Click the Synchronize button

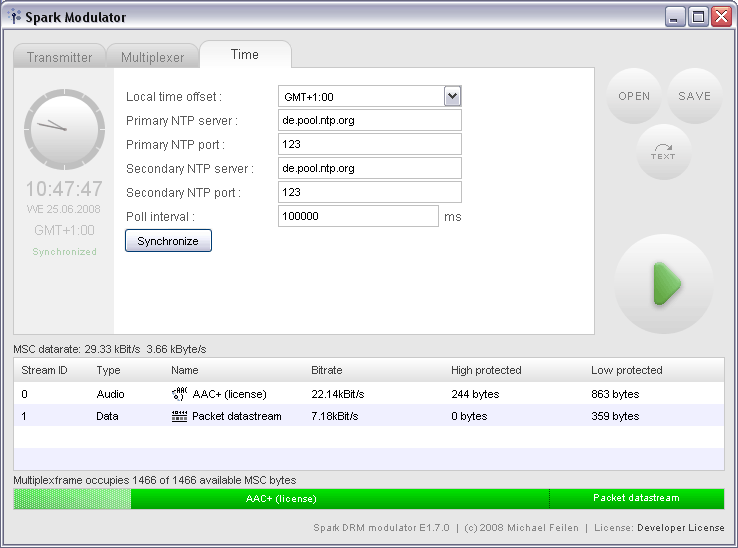click(168, 241)
